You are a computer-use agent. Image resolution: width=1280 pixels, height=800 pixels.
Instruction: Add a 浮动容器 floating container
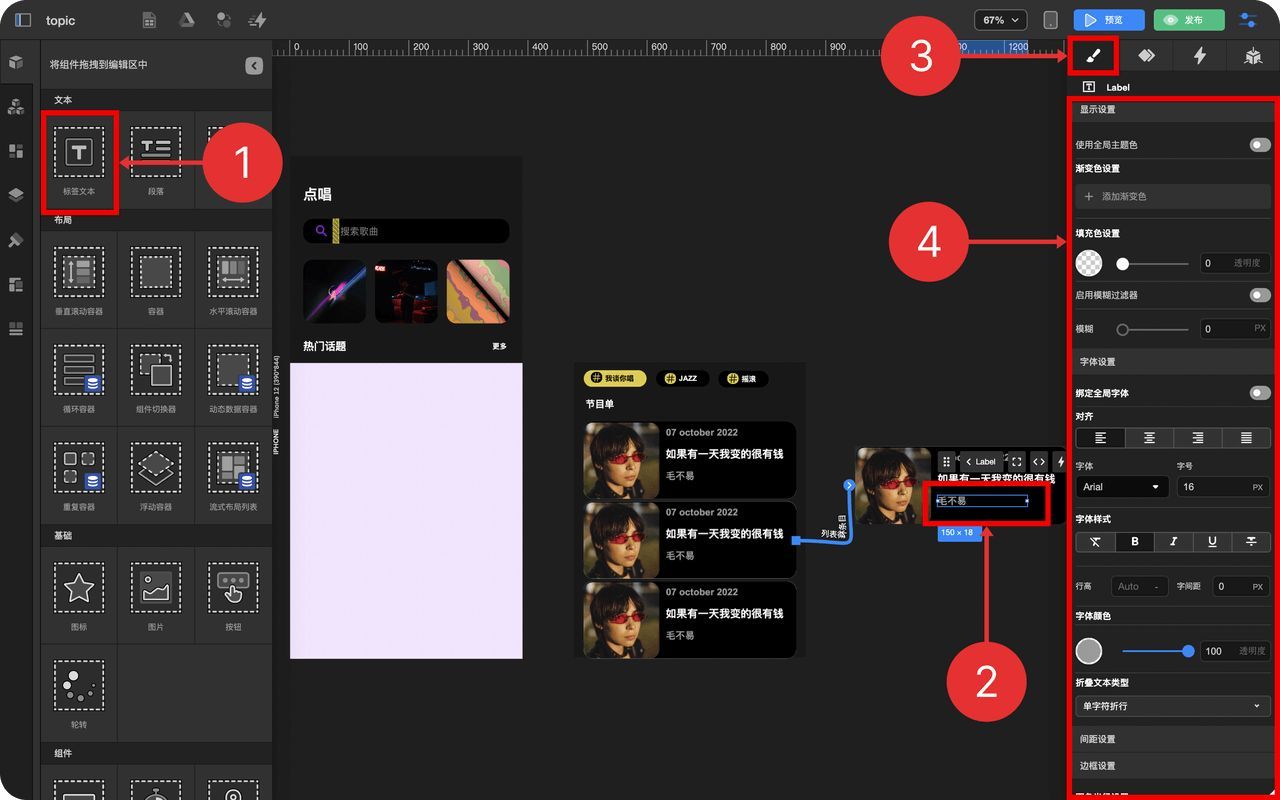[156, 477]
